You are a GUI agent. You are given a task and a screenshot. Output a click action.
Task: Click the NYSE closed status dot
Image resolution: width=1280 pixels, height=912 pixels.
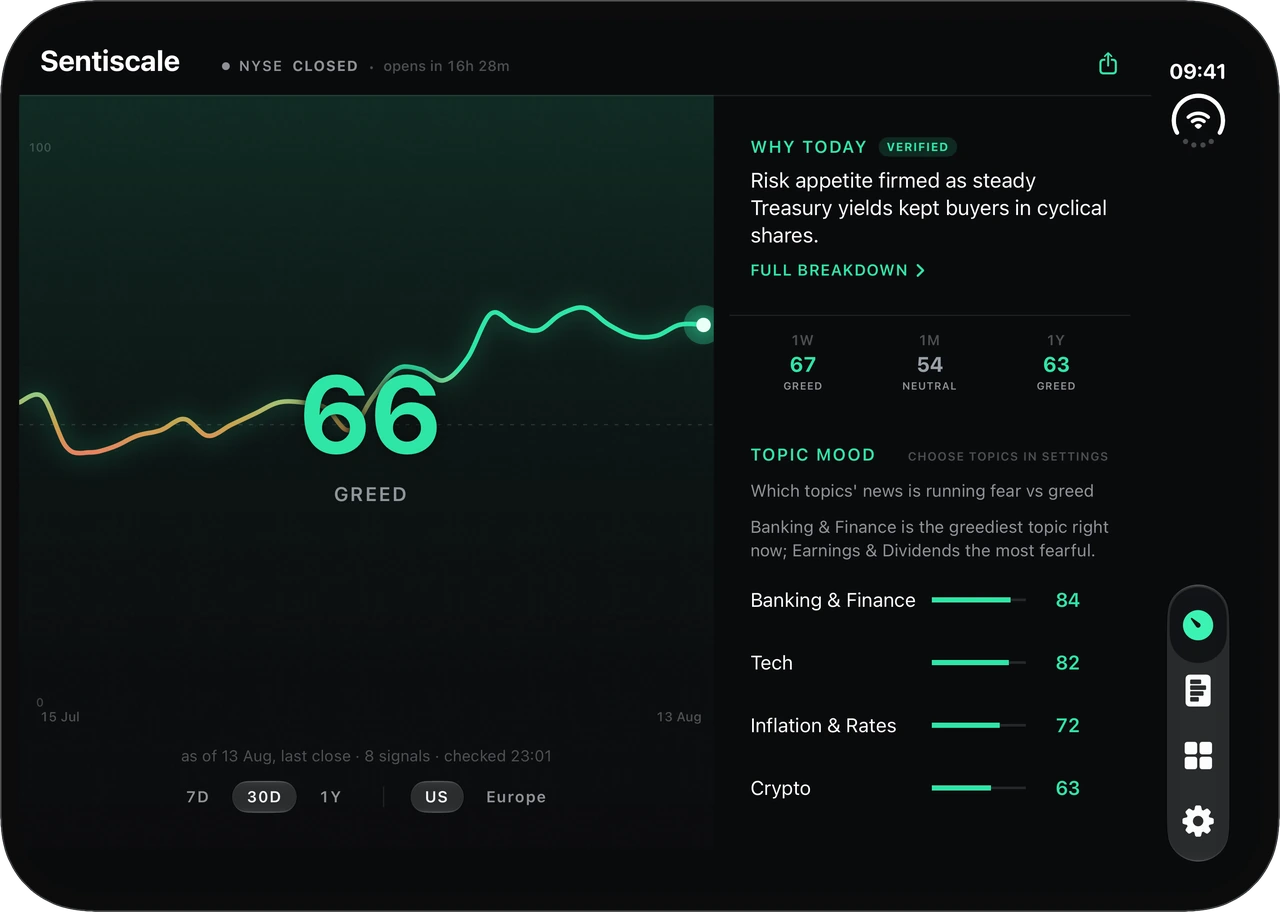226,66
